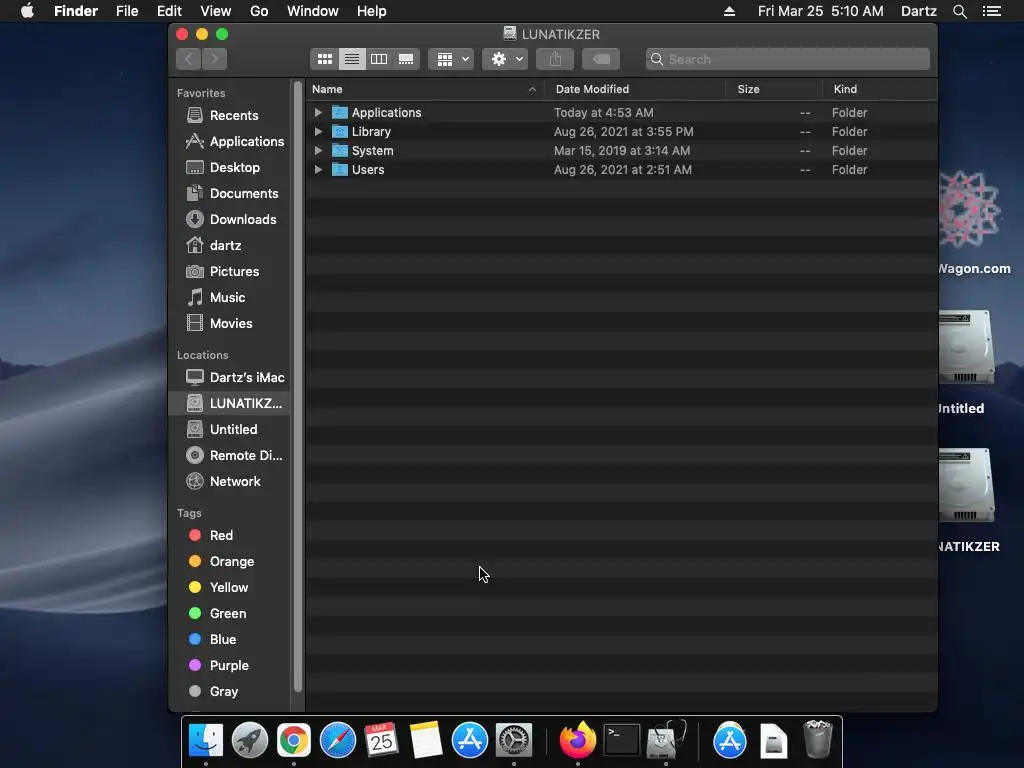Image resolution: width=1024 pixels, height=768 pixels.
Task: Filter by the Orange tag
Action: point(231,562)
